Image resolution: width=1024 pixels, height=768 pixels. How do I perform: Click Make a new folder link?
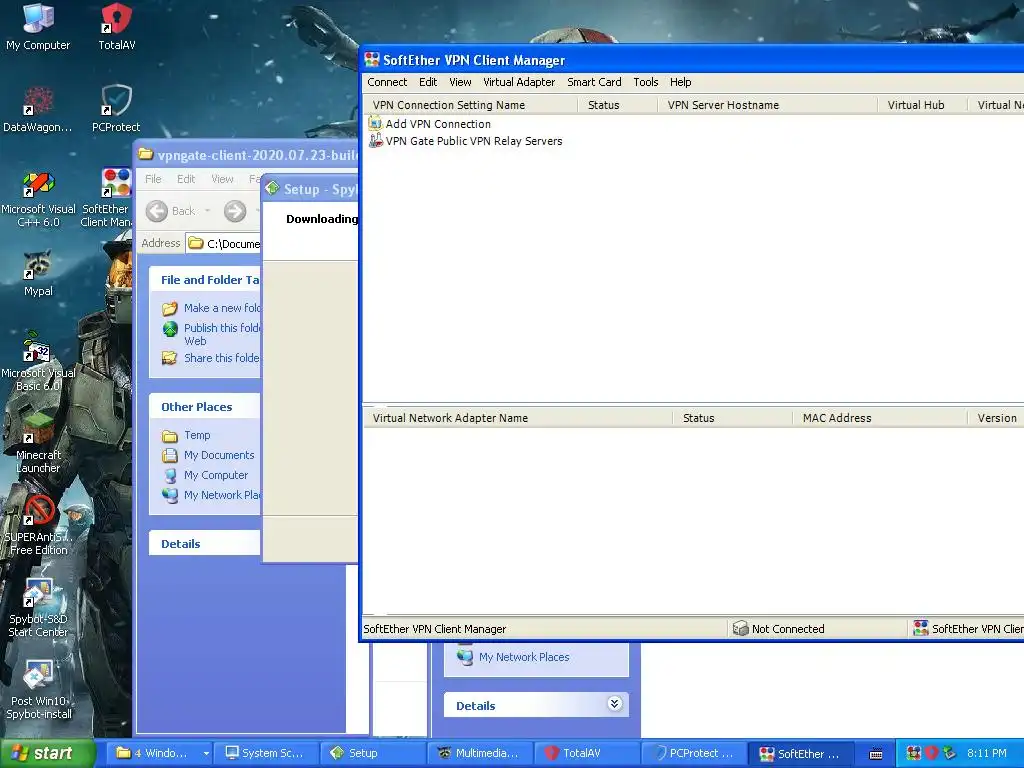222,308
